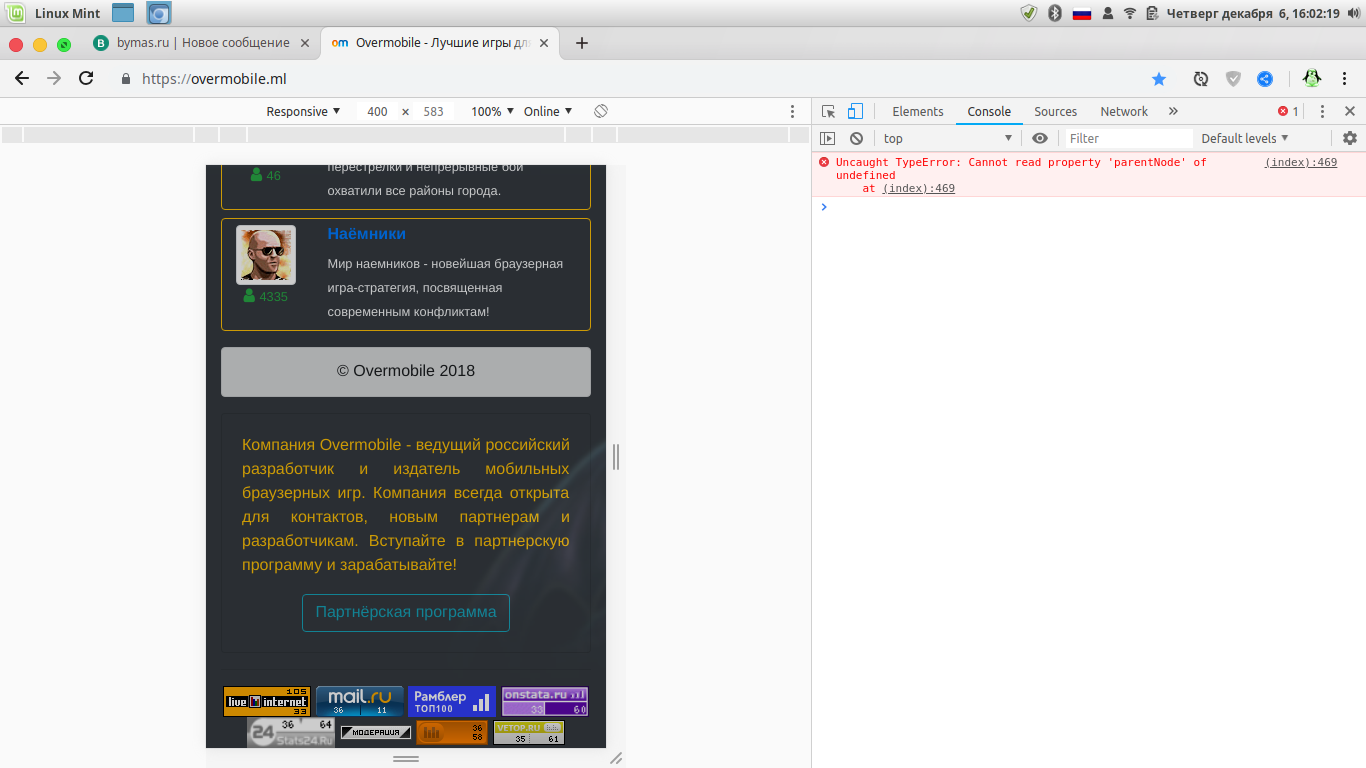Expand the Responsive device dropdown
The width and height of the screenshot is (1366, 768).
(303, 112)
